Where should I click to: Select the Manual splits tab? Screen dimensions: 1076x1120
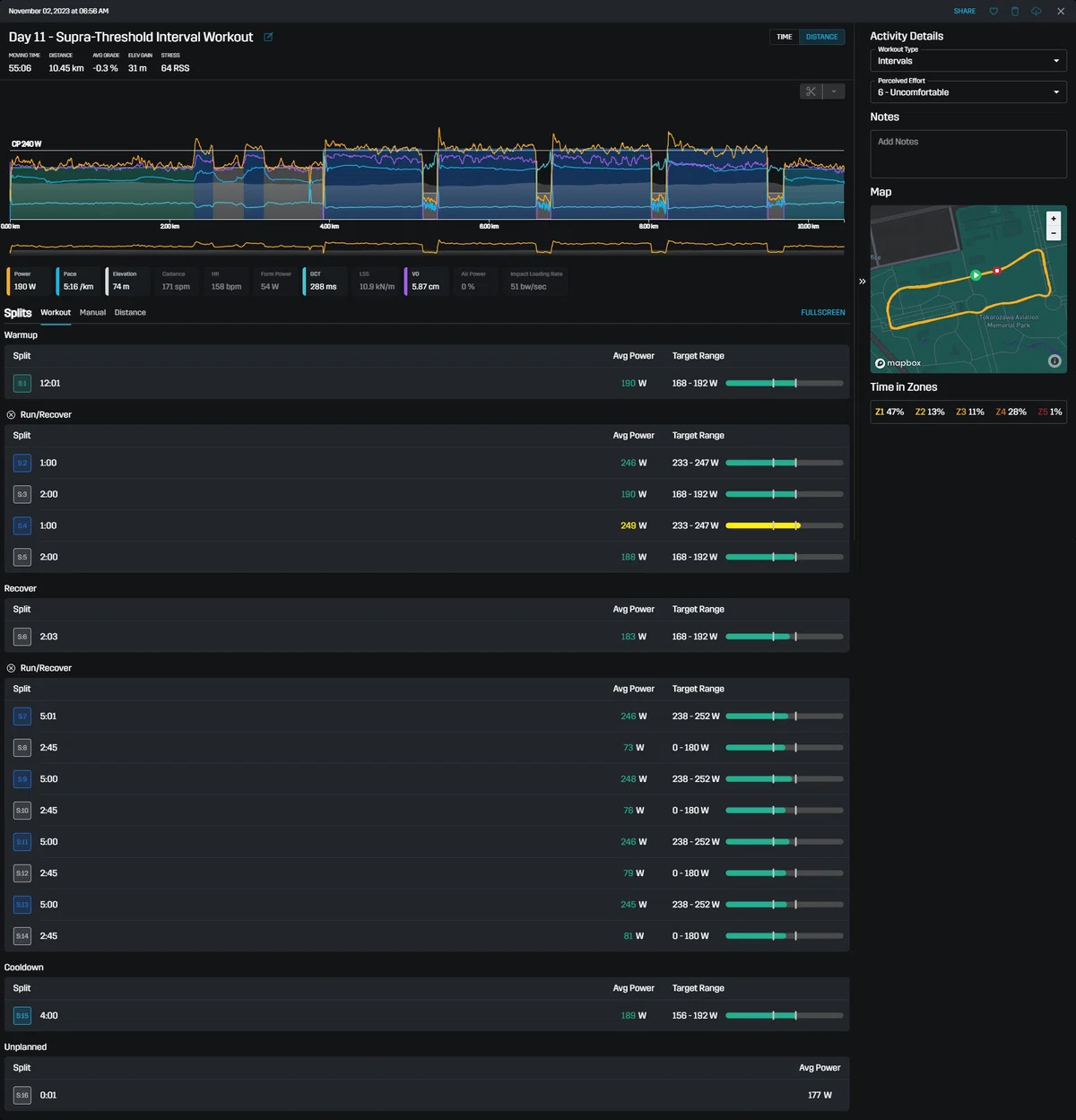[92, 312]
